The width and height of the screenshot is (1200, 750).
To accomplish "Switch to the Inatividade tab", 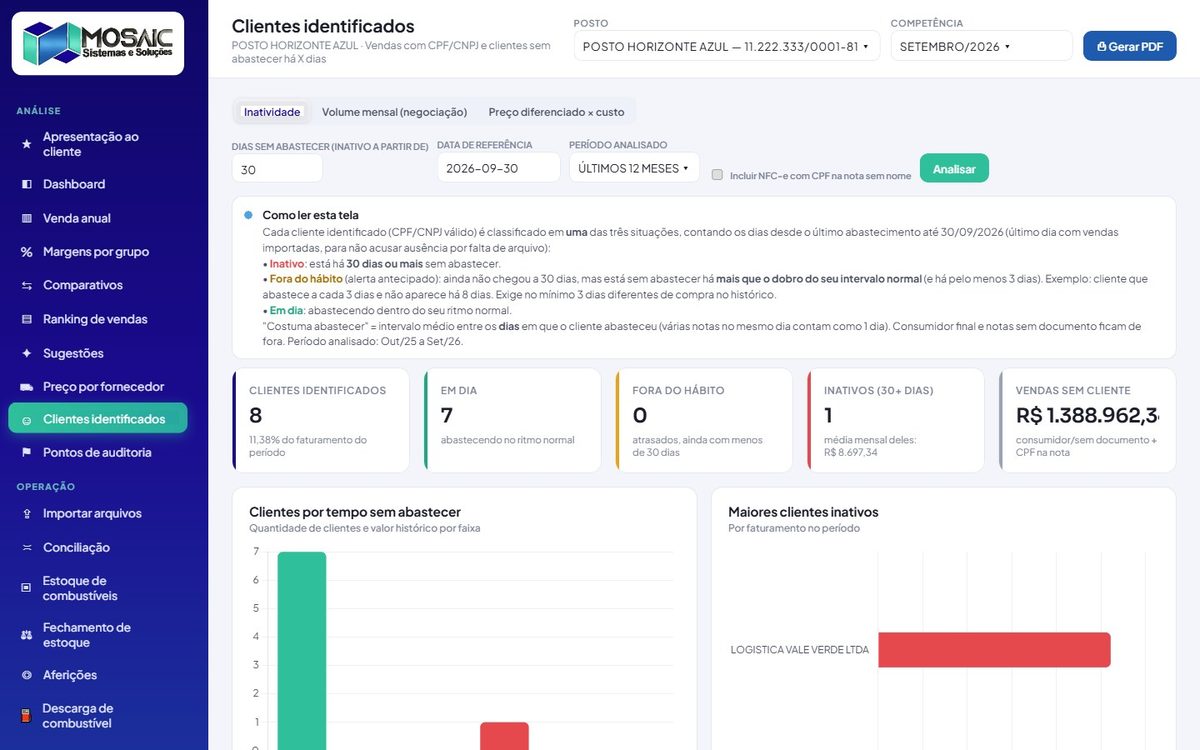I will coord(272,112).
